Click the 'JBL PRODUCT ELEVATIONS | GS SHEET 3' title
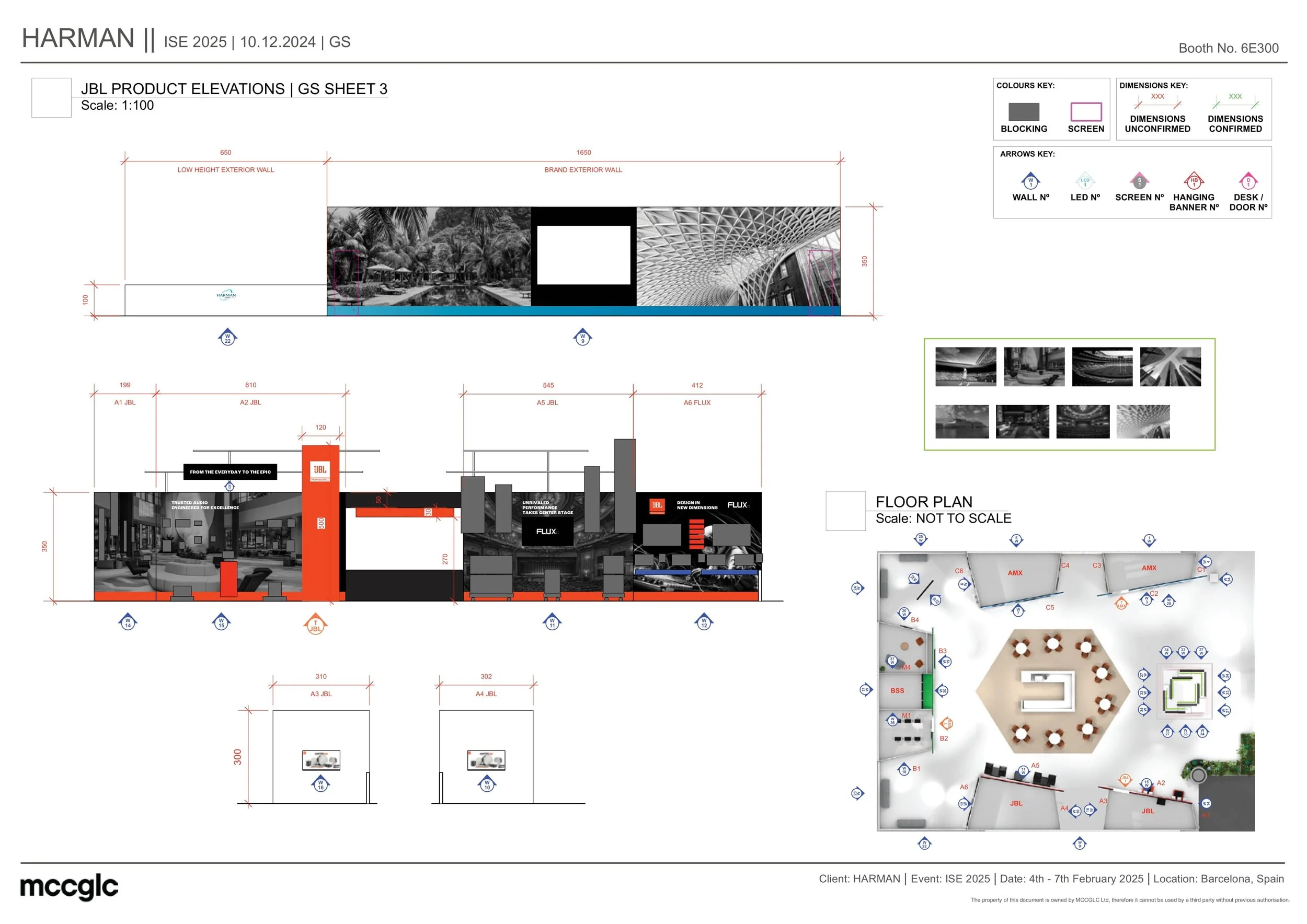 [x=234, y=89]
